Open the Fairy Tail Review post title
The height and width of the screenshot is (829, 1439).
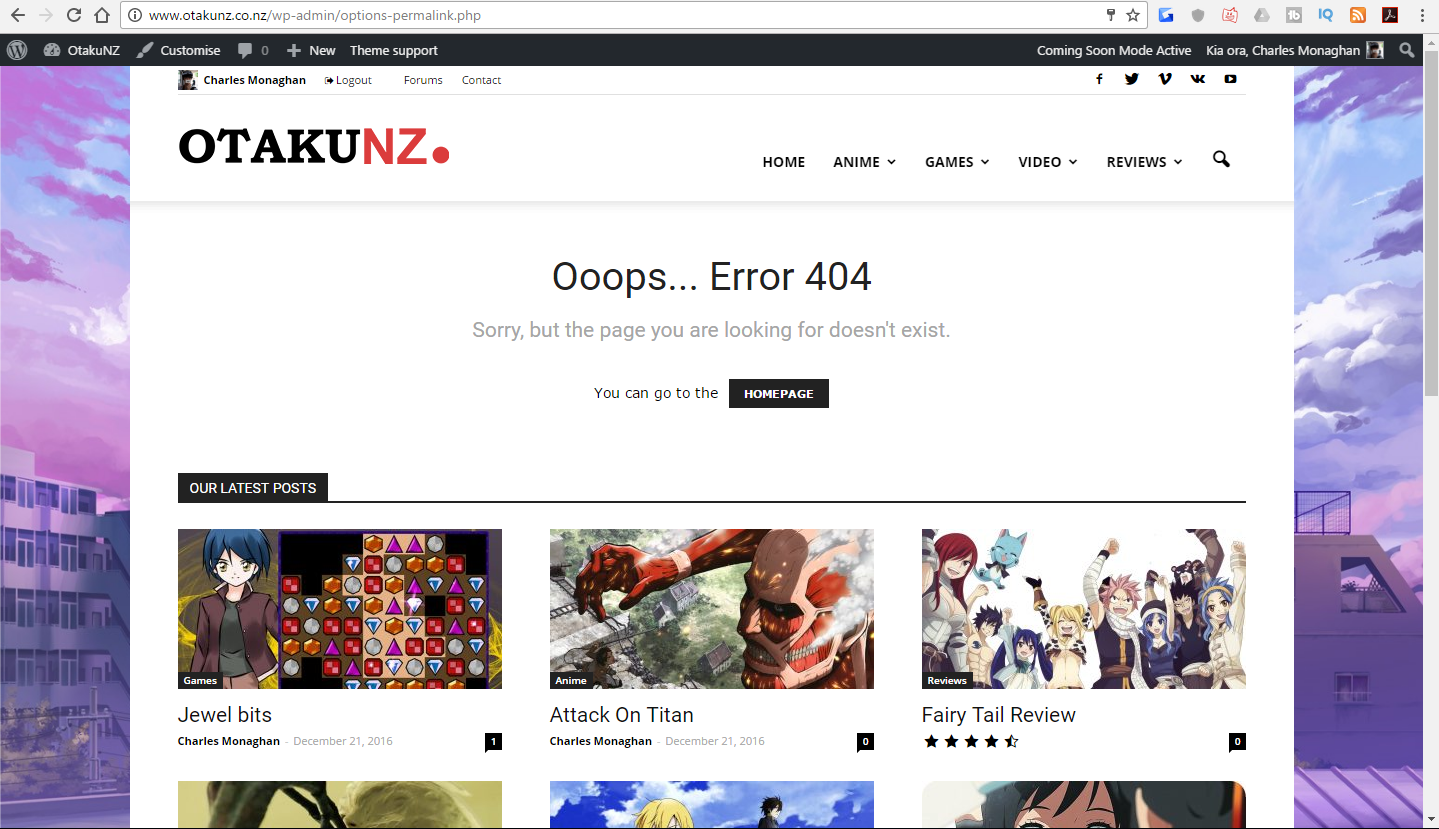click(x=999, y=715)
